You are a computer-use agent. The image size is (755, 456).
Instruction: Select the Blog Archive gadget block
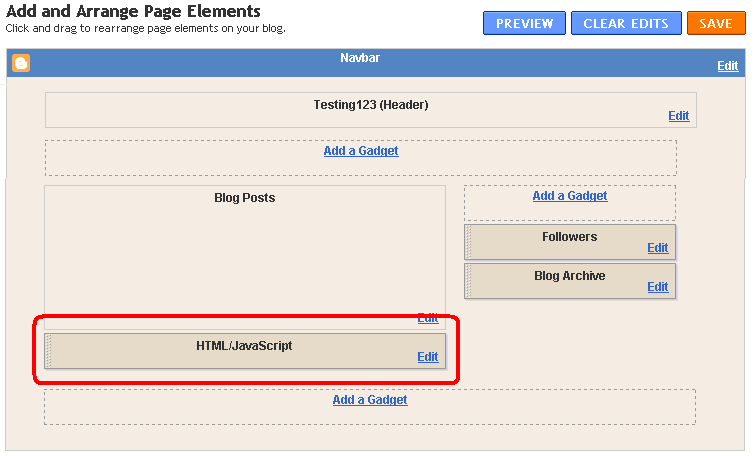click(x=569, y=277)
